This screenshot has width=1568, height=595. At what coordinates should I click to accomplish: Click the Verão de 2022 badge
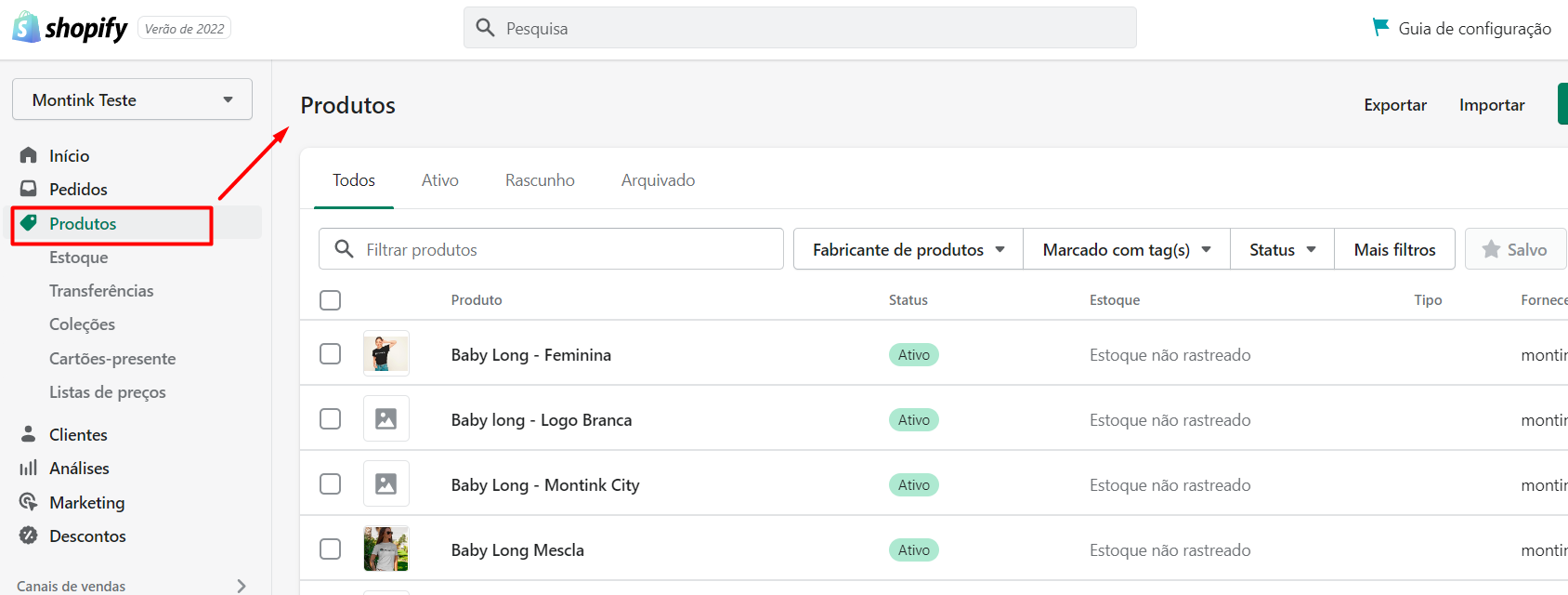coord(185,29)
